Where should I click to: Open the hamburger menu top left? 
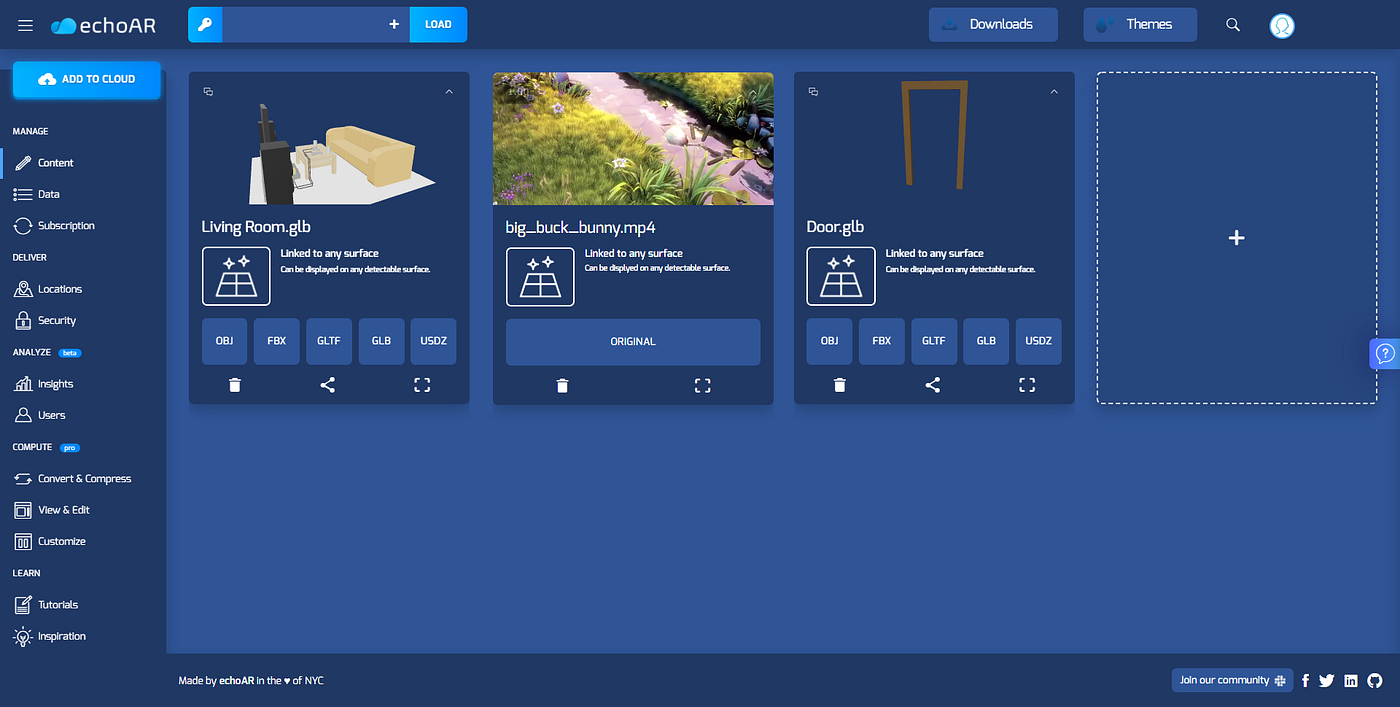coord(25,25)
